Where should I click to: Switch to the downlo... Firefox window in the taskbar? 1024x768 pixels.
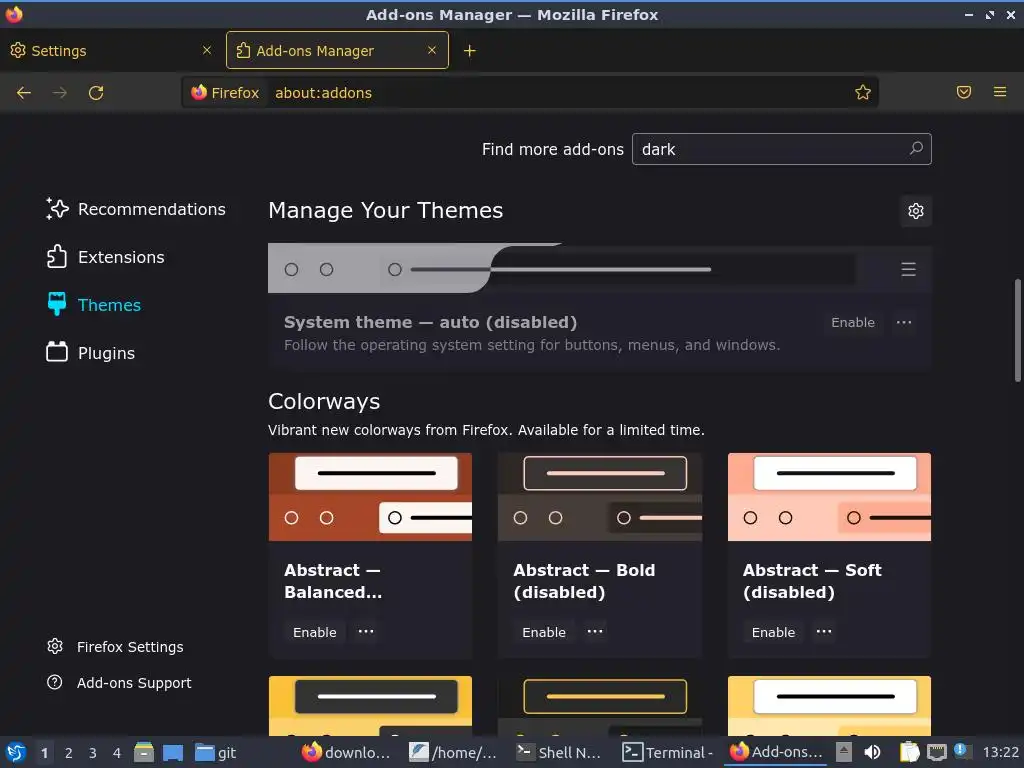point(346,752)
